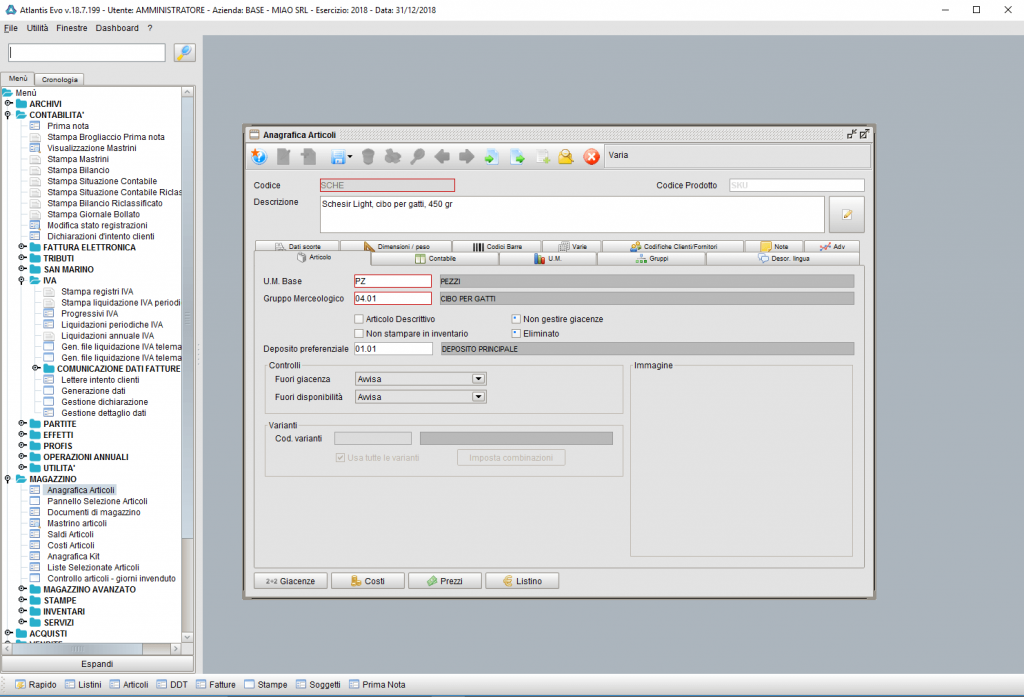
Task: Click the Codice Prodotto SKU input field
Action: pos(795,185)
